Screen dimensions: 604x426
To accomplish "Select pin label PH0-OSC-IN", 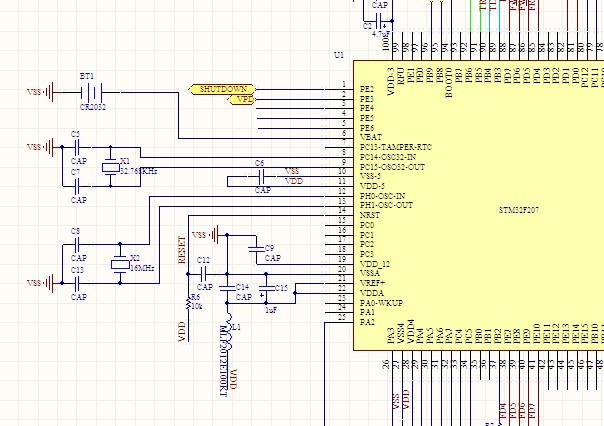I will coord(383,196).
